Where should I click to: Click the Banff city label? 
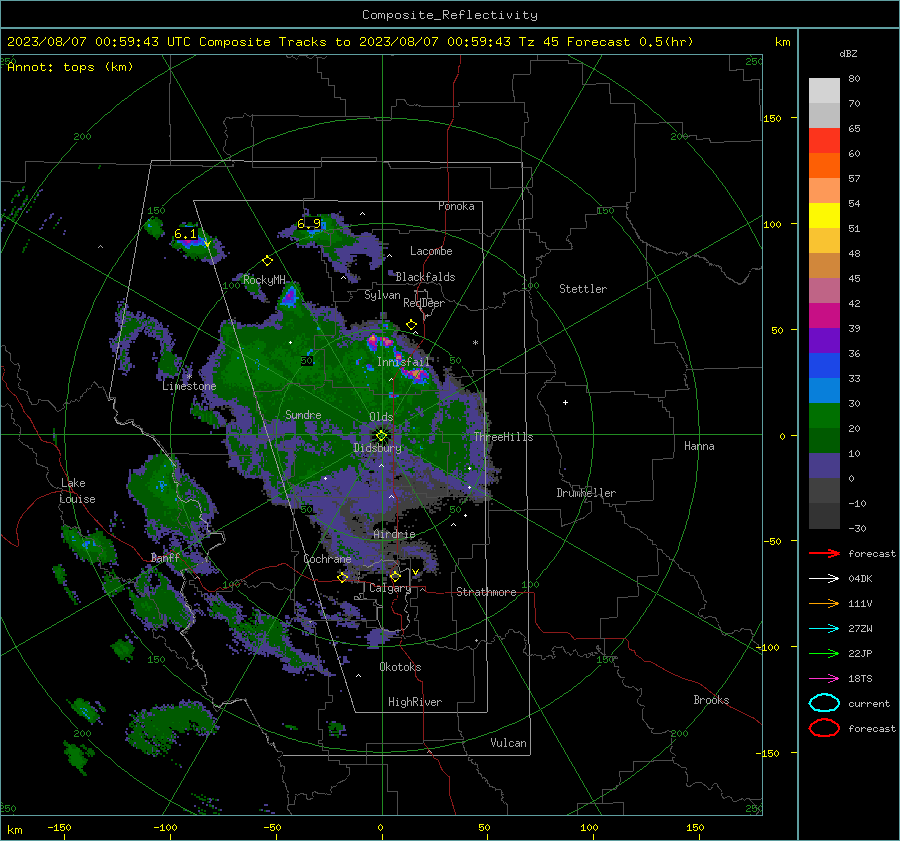coord(165,558)
